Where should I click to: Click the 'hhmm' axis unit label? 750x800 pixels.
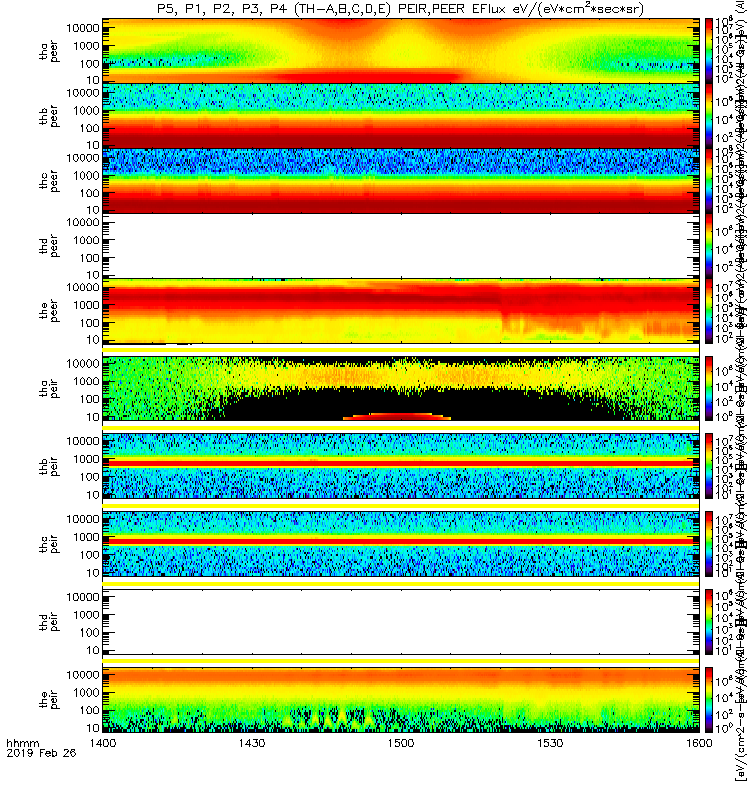22,743
